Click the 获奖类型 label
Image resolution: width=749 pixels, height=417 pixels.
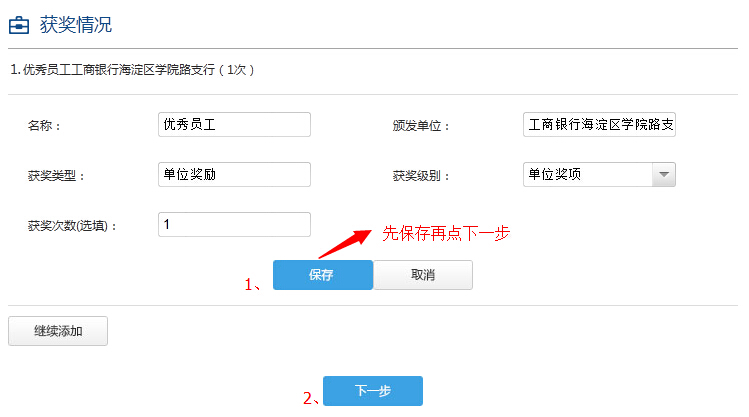(x=57, y=176)
